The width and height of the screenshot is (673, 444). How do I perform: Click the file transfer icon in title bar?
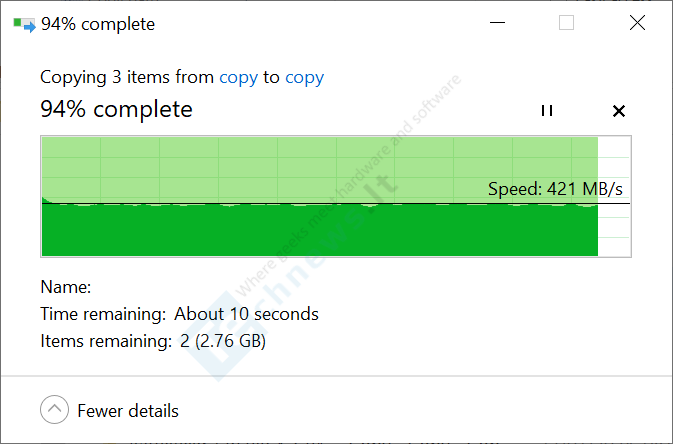click(24, 24)
